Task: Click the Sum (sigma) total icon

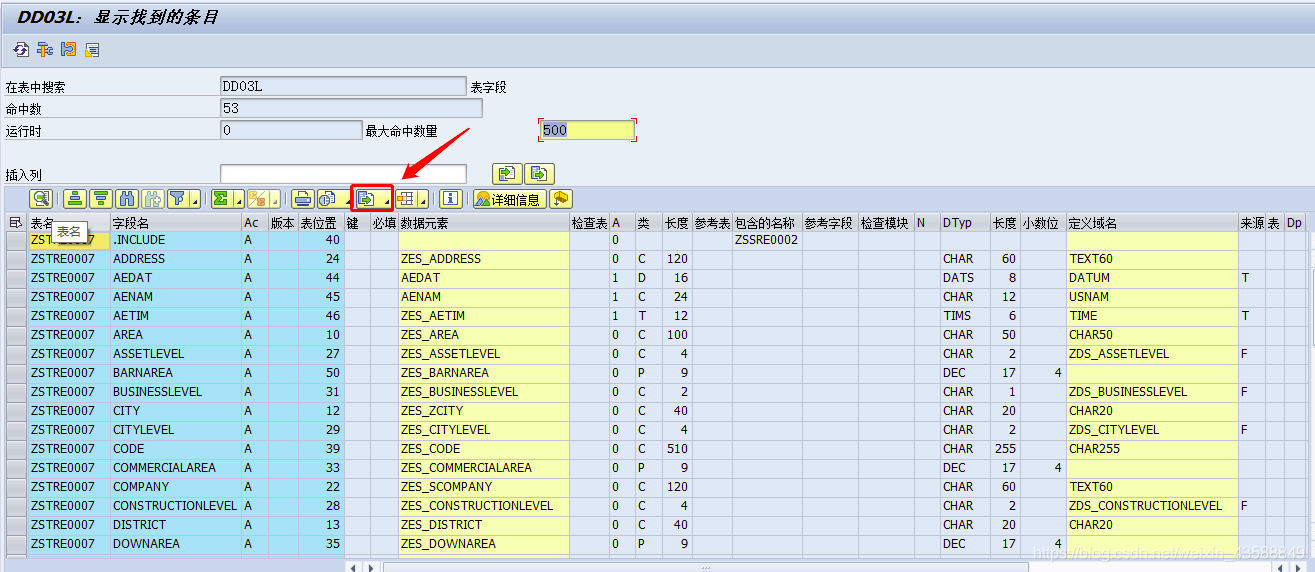Action: (222, 199)
